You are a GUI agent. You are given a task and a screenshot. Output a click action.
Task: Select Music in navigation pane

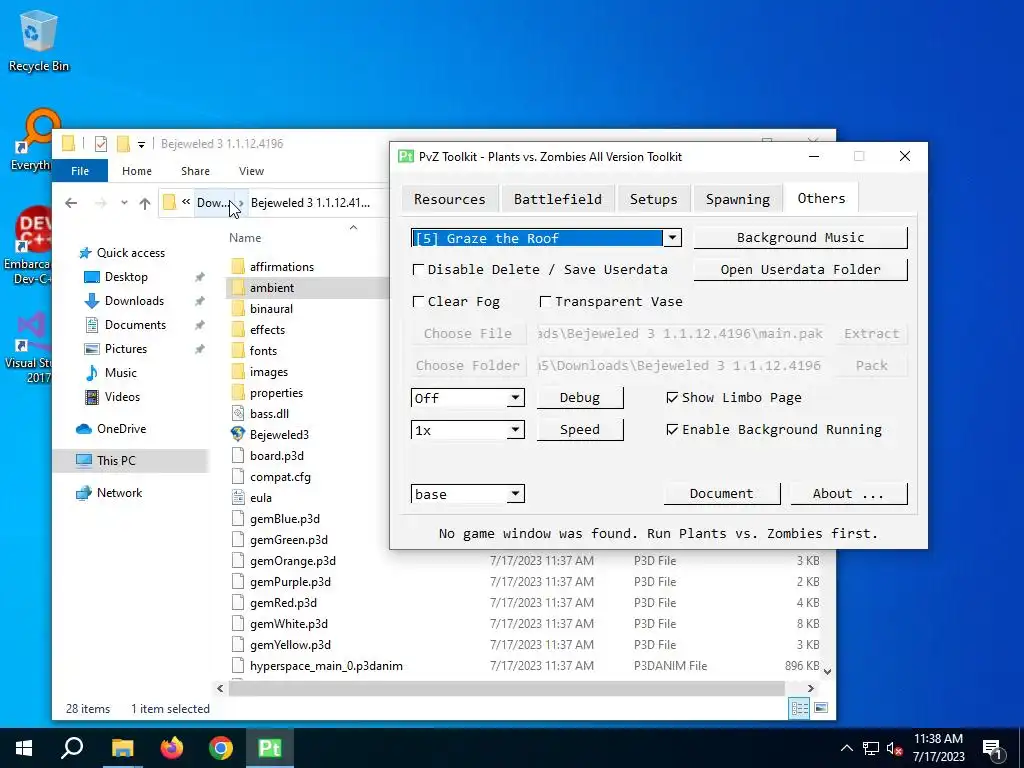121,373
